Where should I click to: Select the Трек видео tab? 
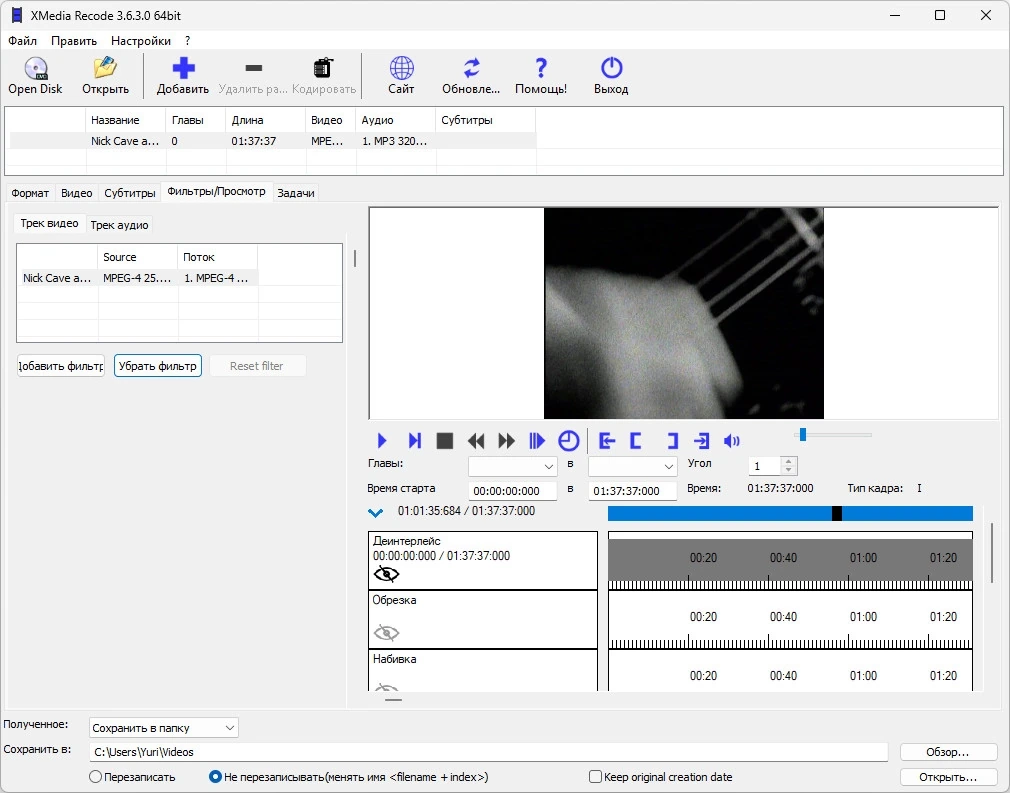50,223
